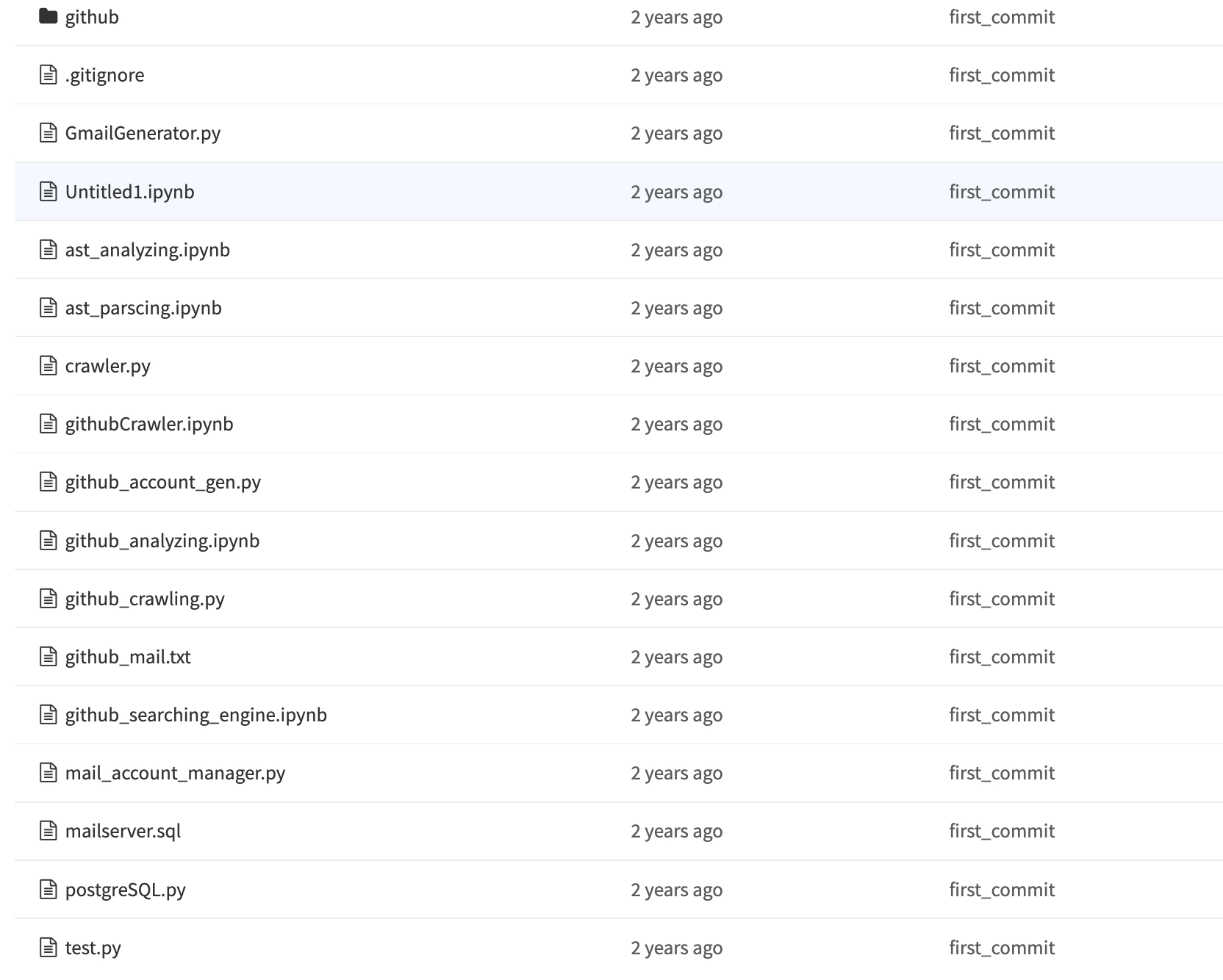1223x980 pixels.
Task: Click '2 years ago' in postgreSQL.py row
Action: pos(676,890)
